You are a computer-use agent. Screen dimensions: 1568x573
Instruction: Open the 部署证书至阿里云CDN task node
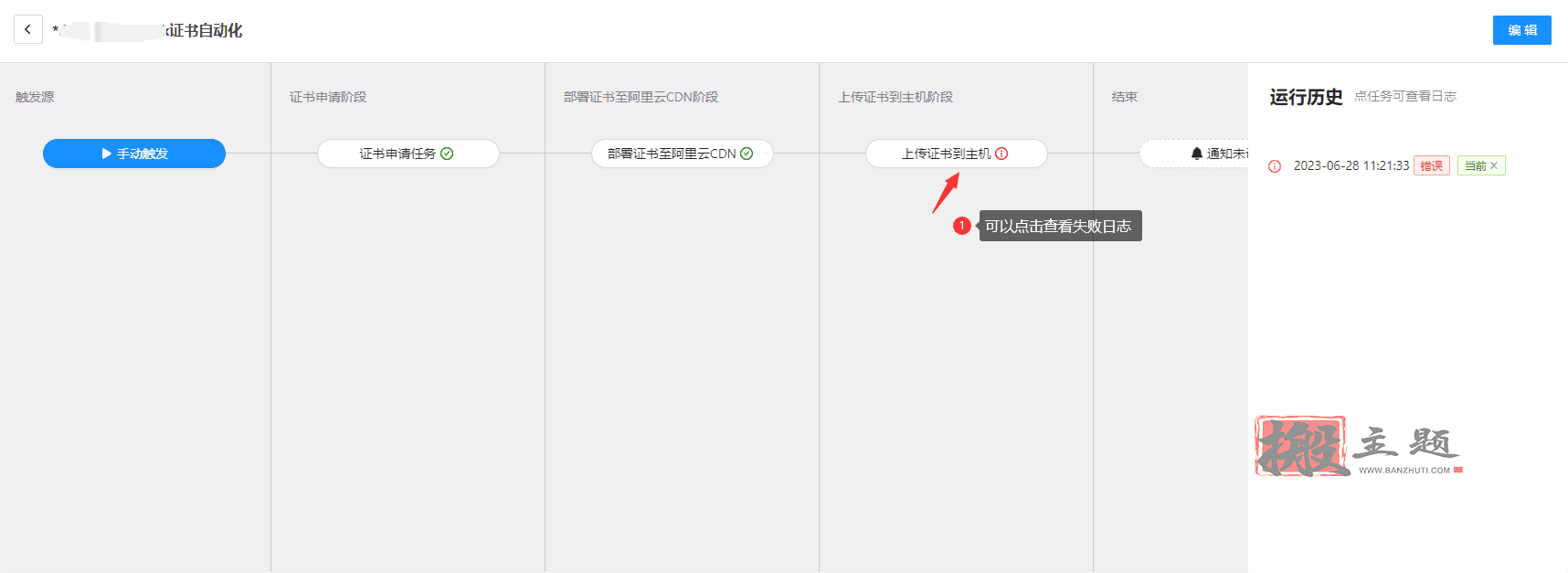click(x=683, y=154)
